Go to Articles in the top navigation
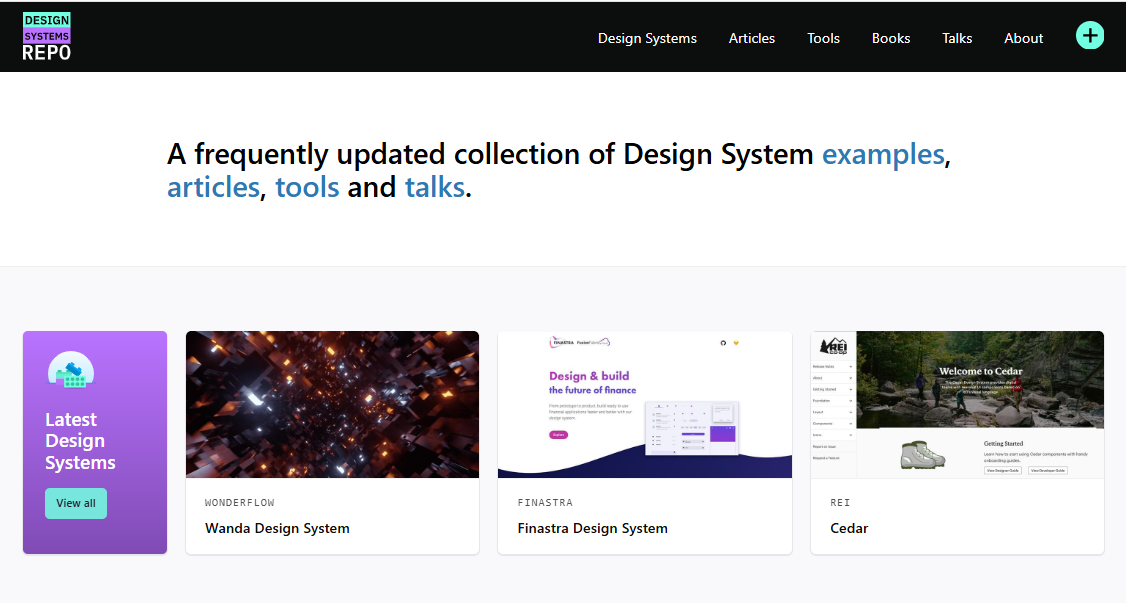This screenshot has height=603, width=1126. pos(751,38)
